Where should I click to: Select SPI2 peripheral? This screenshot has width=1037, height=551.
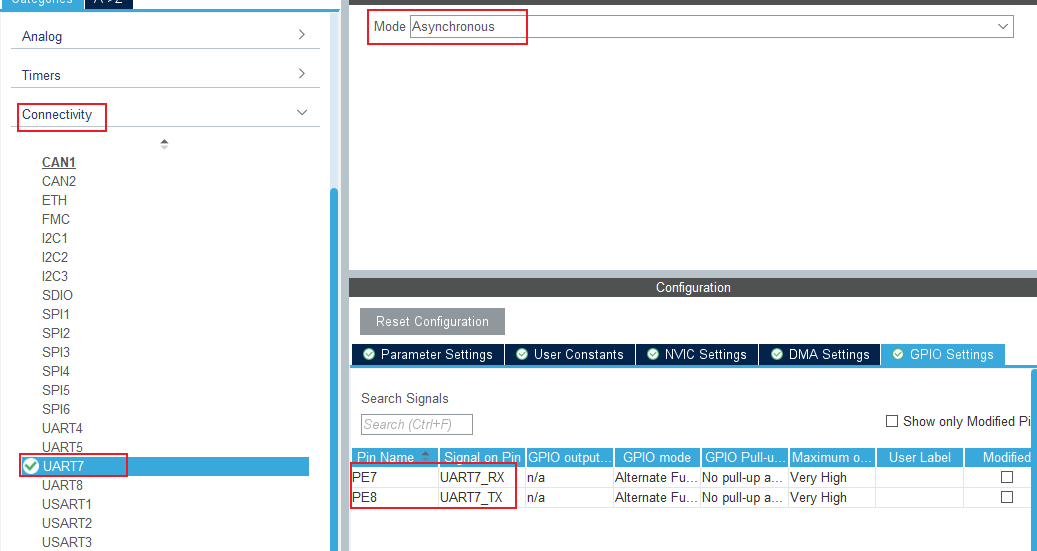56,333
